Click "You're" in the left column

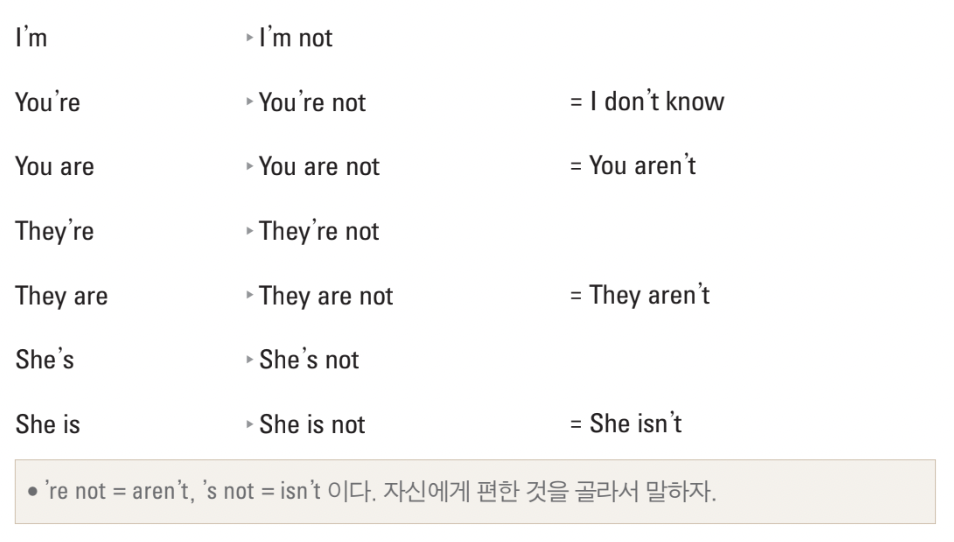47,102
